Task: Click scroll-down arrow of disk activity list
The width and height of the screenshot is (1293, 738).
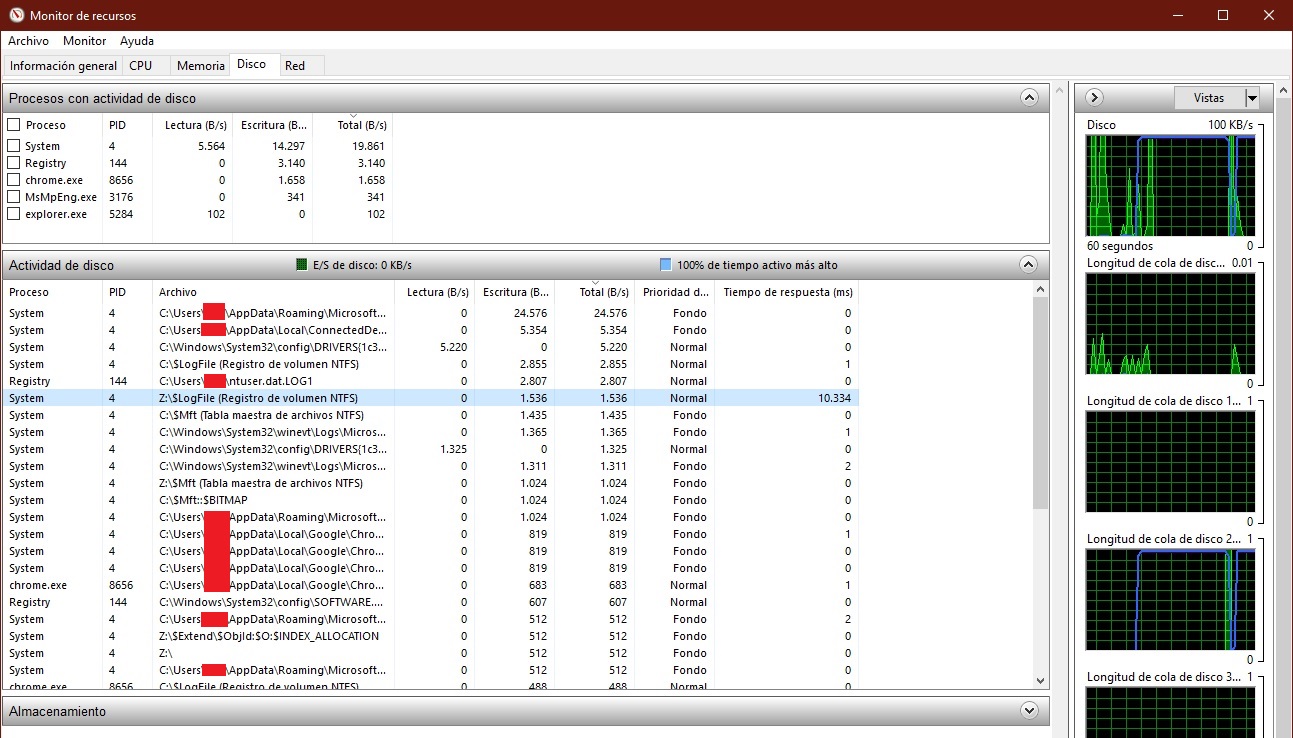Action: point(1041,681)
